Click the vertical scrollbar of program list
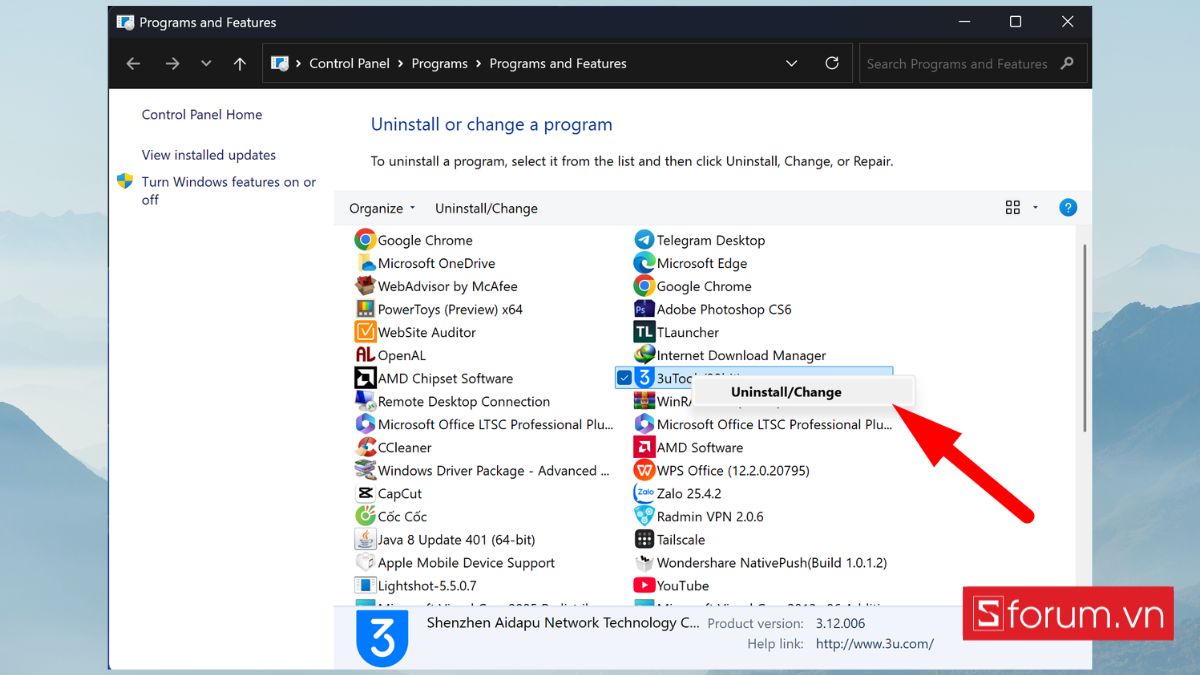 click(1084, 336)
